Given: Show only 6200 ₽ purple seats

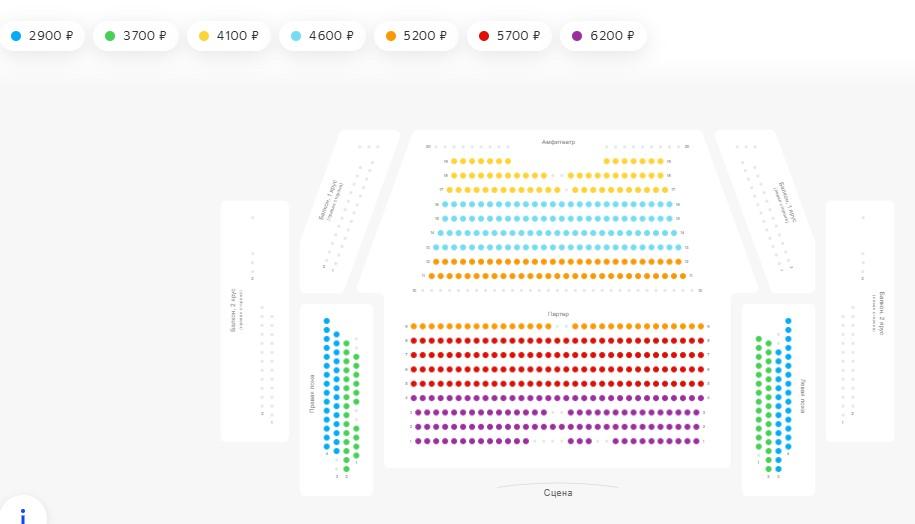Looking at the screenshot, I should 604,36.
